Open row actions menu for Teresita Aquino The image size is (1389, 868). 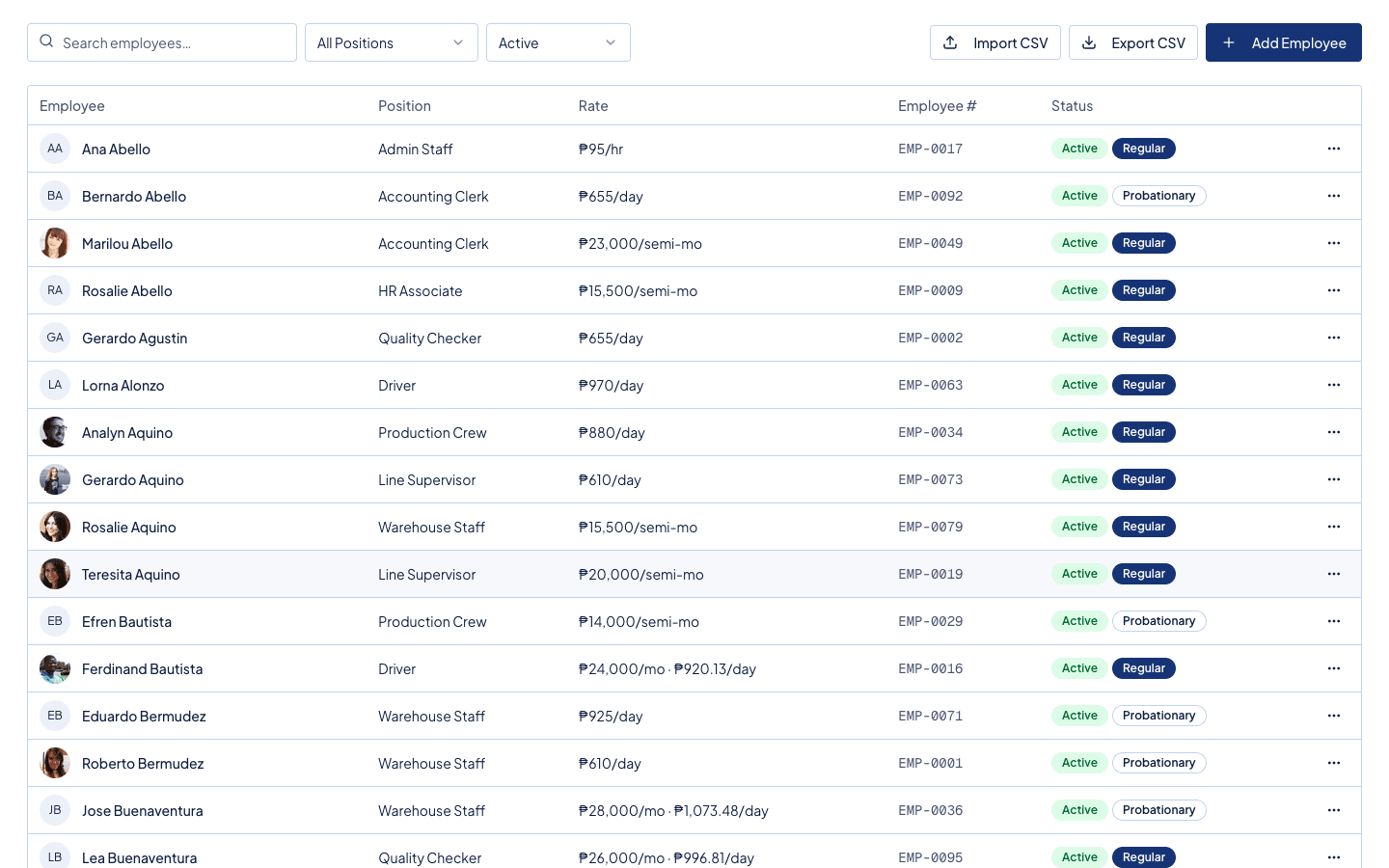click(1334, 574)
